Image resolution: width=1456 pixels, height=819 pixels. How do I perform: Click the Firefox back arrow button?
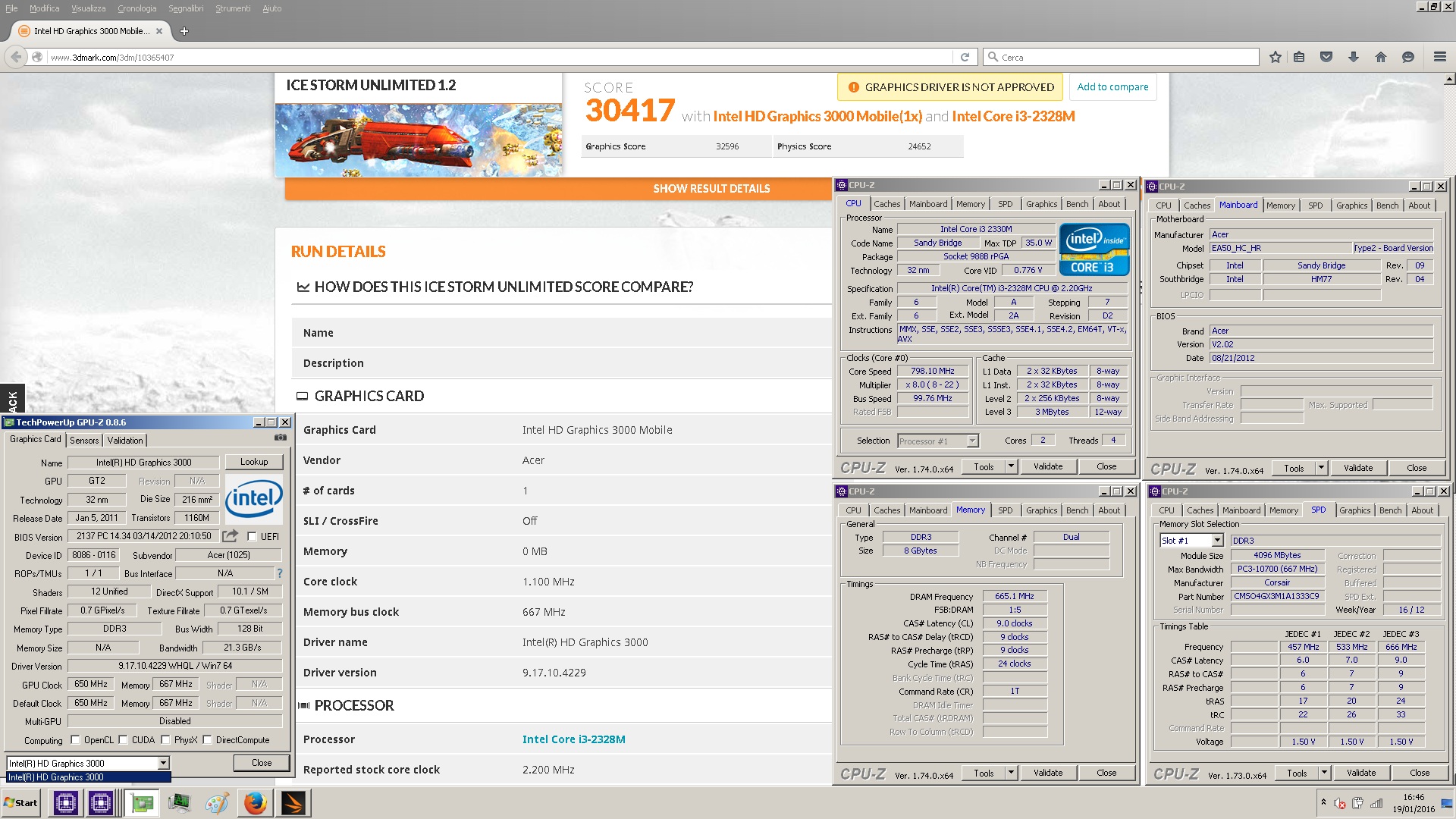tap(16, 57)
